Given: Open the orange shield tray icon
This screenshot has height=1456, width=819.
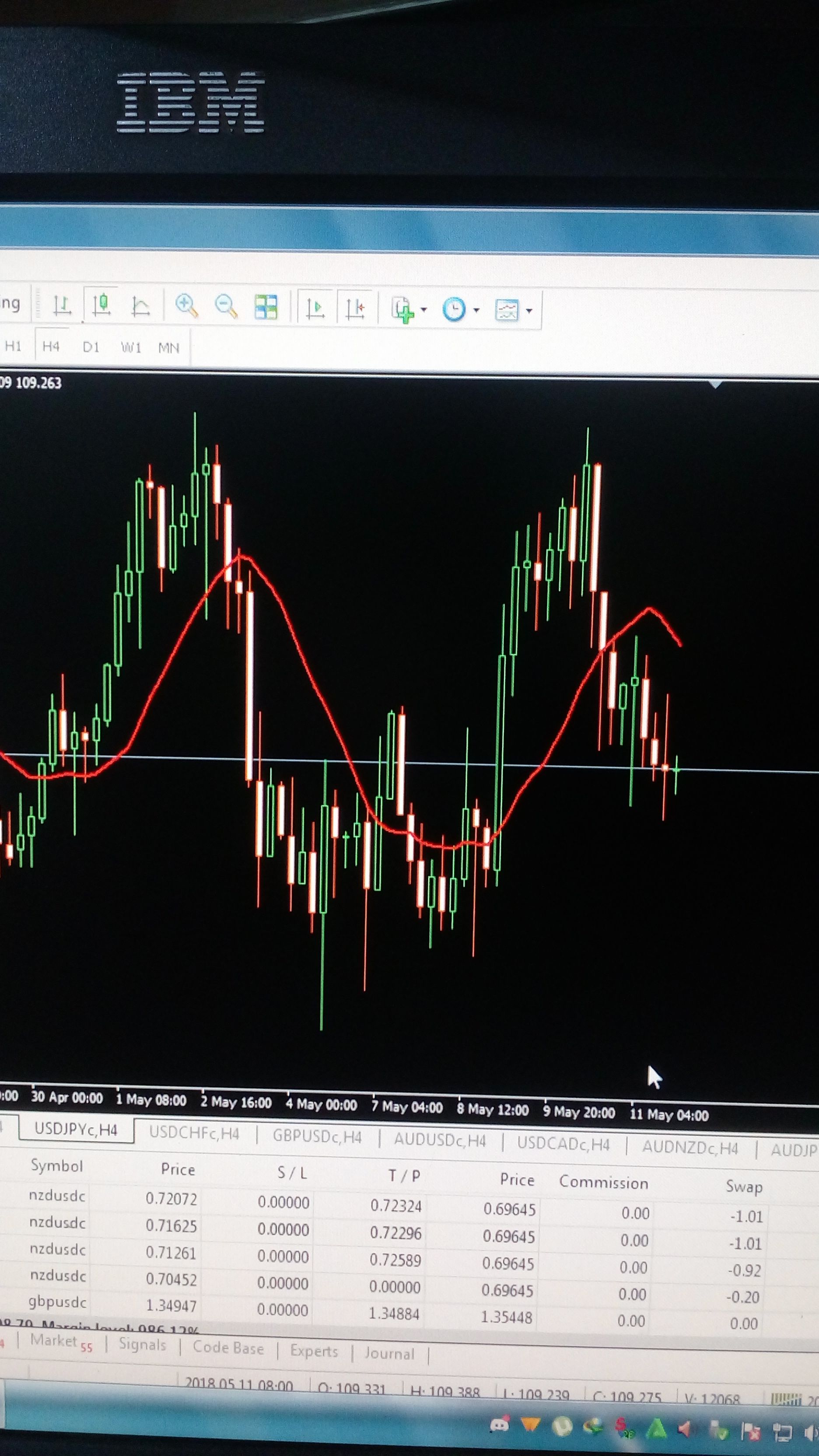Looking at the screenshot, I should pyautogui.click(x=530, y=1424).
